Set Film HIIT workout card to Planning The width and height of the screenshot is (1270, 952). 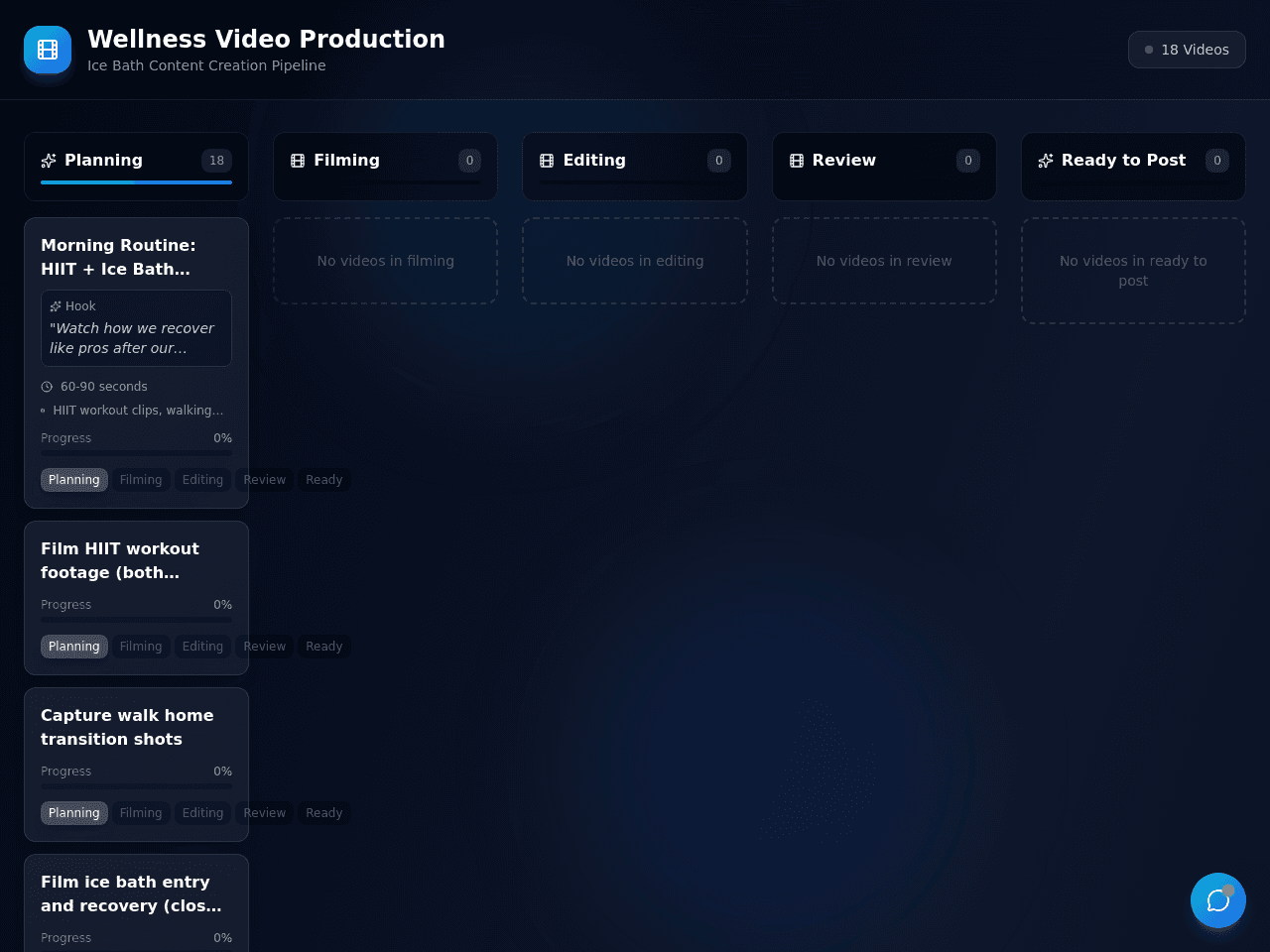[74, 647]
